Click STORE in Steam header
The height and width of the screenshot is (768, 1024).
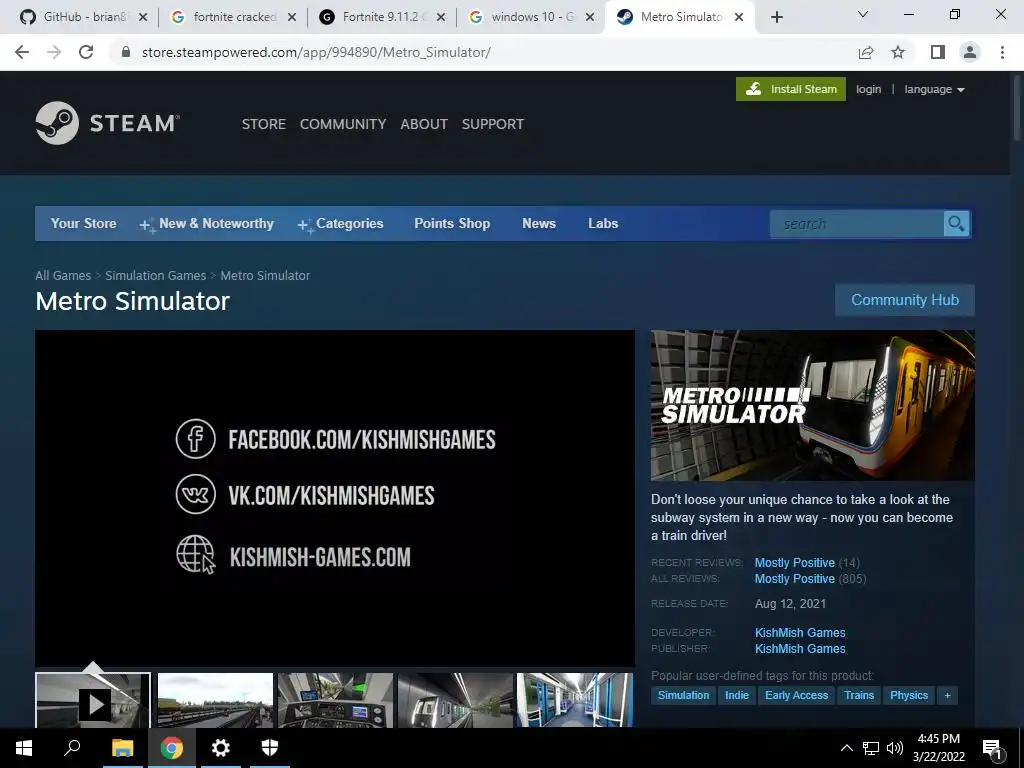(x=264, y=124)
